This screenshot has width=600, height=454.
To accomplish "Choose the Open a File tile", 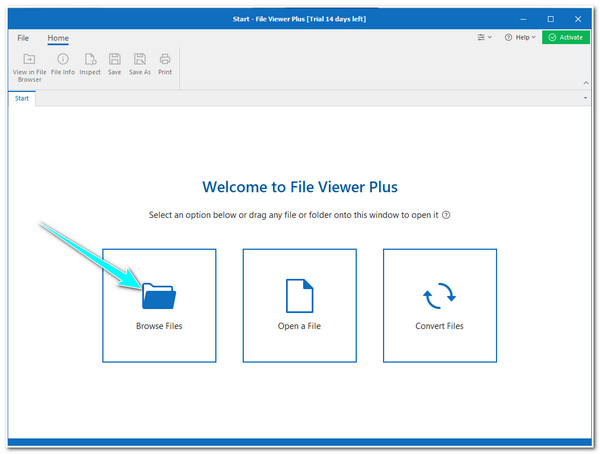I will coord(300,305).
